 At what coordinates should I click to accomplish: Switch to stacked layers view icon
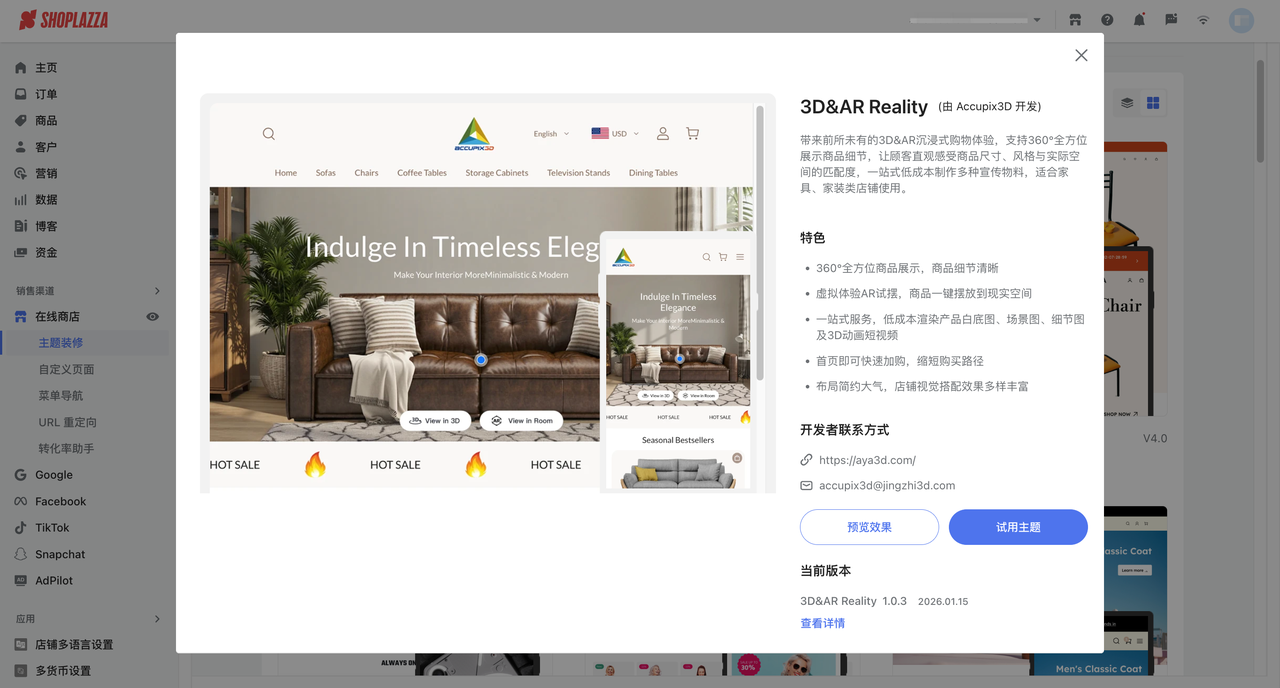(x=1127, y=103)
